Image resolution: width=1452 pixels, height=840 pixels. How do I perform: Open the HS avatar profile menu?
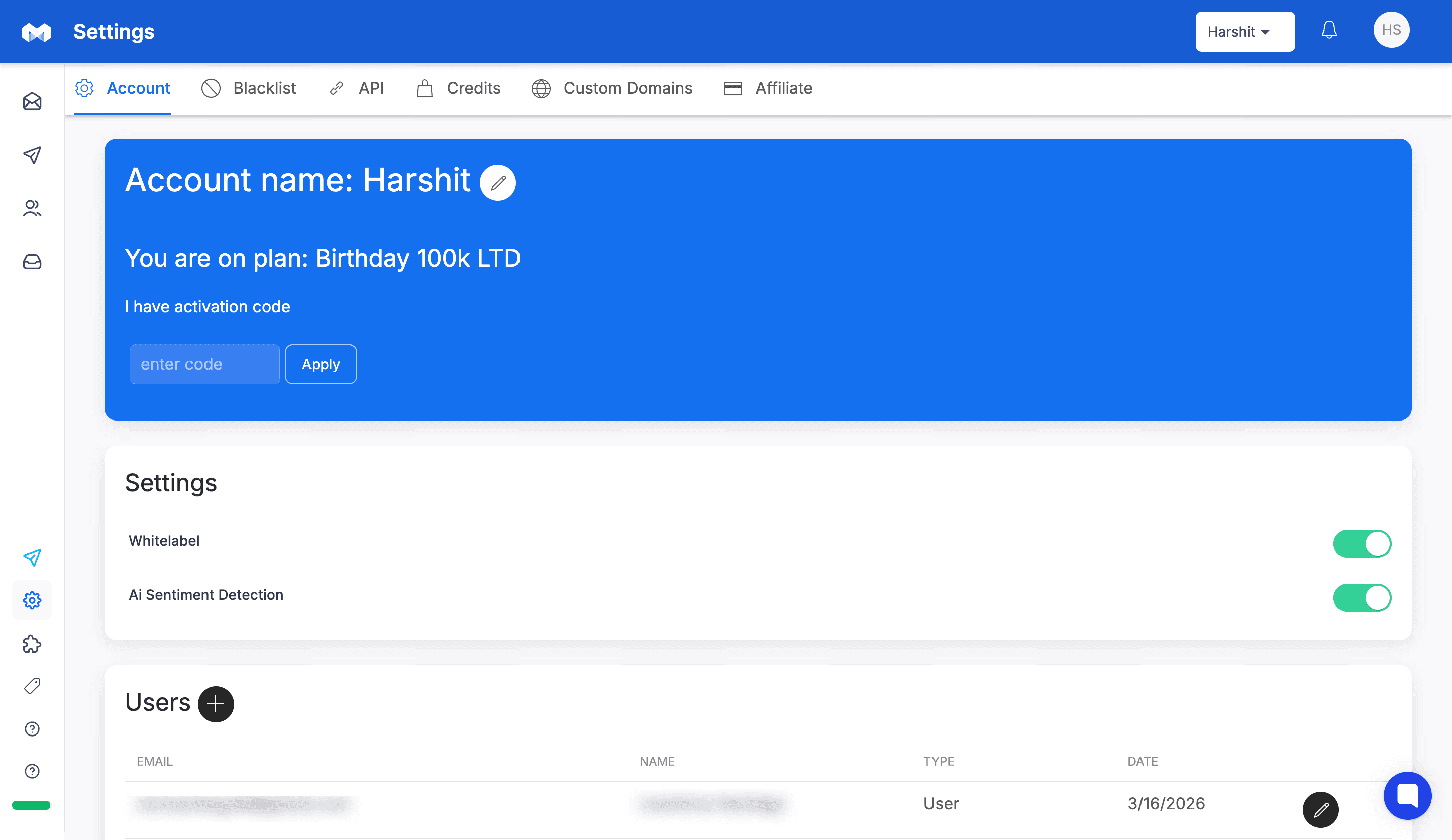click(1391, 30)
